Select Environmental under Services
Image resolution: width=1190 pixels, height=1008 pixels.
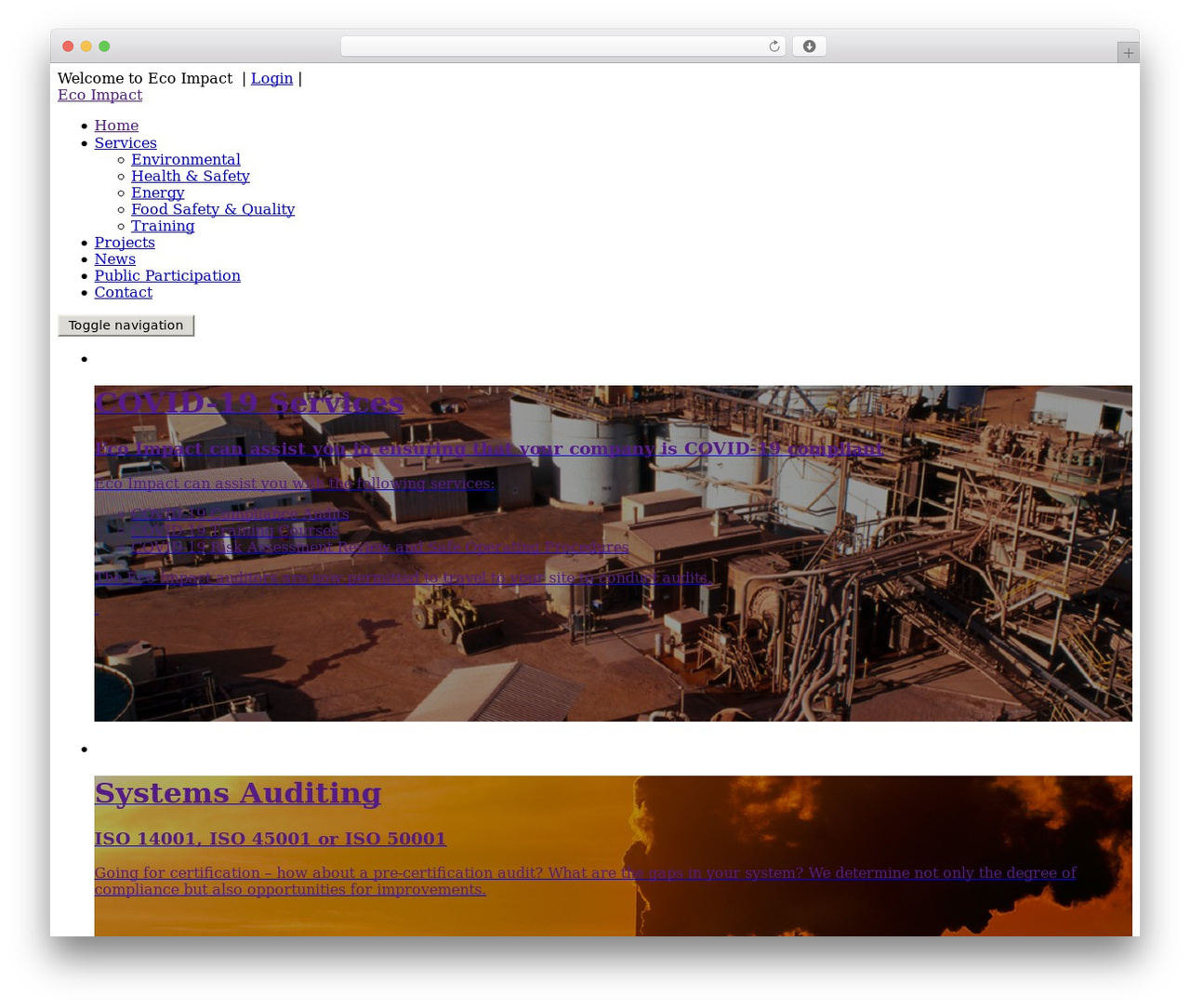pyautogui.click(x=186, y=160)
